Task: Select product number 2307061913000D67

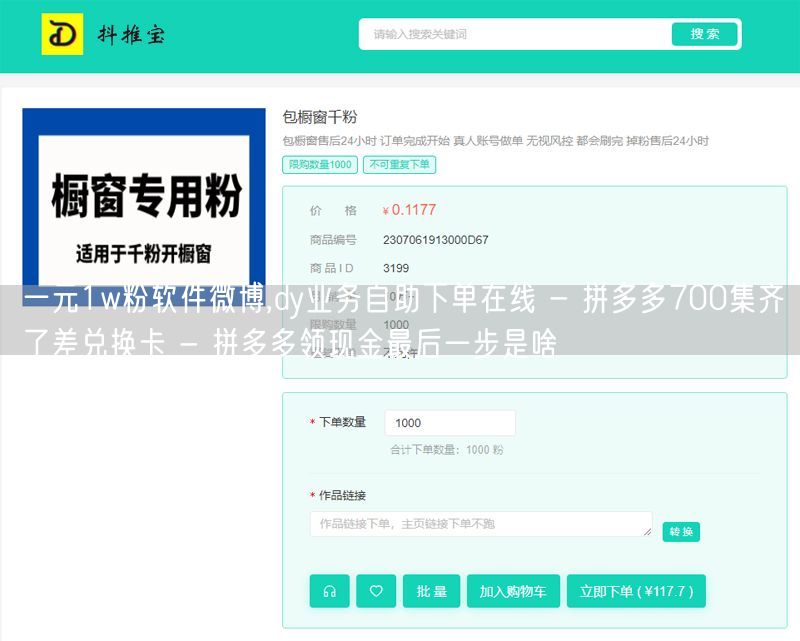Action: 436,239
